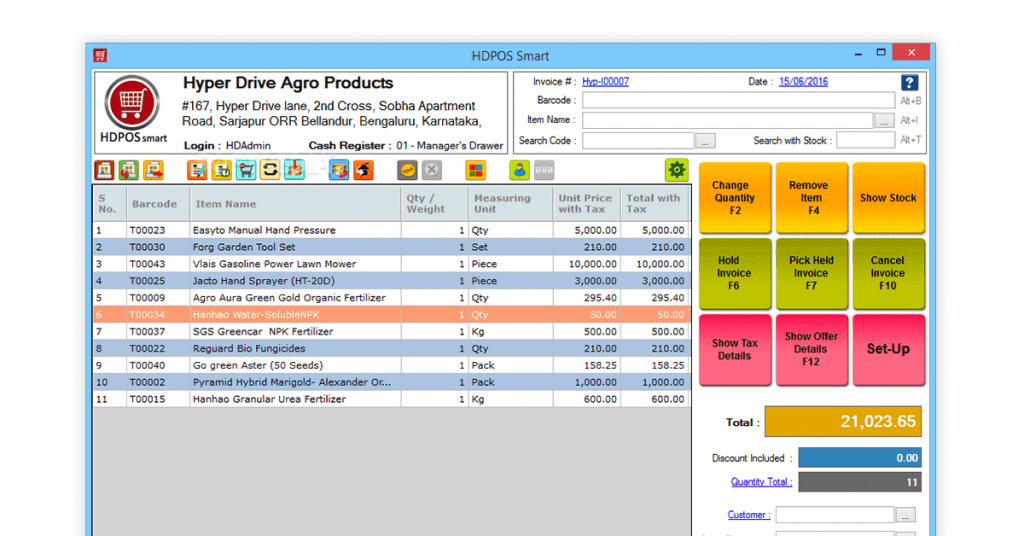Select the Easyto Manual Hand Pressure row
Image resolution: width=1024 pixels, height=536 pixels.
tap(391, 230)
